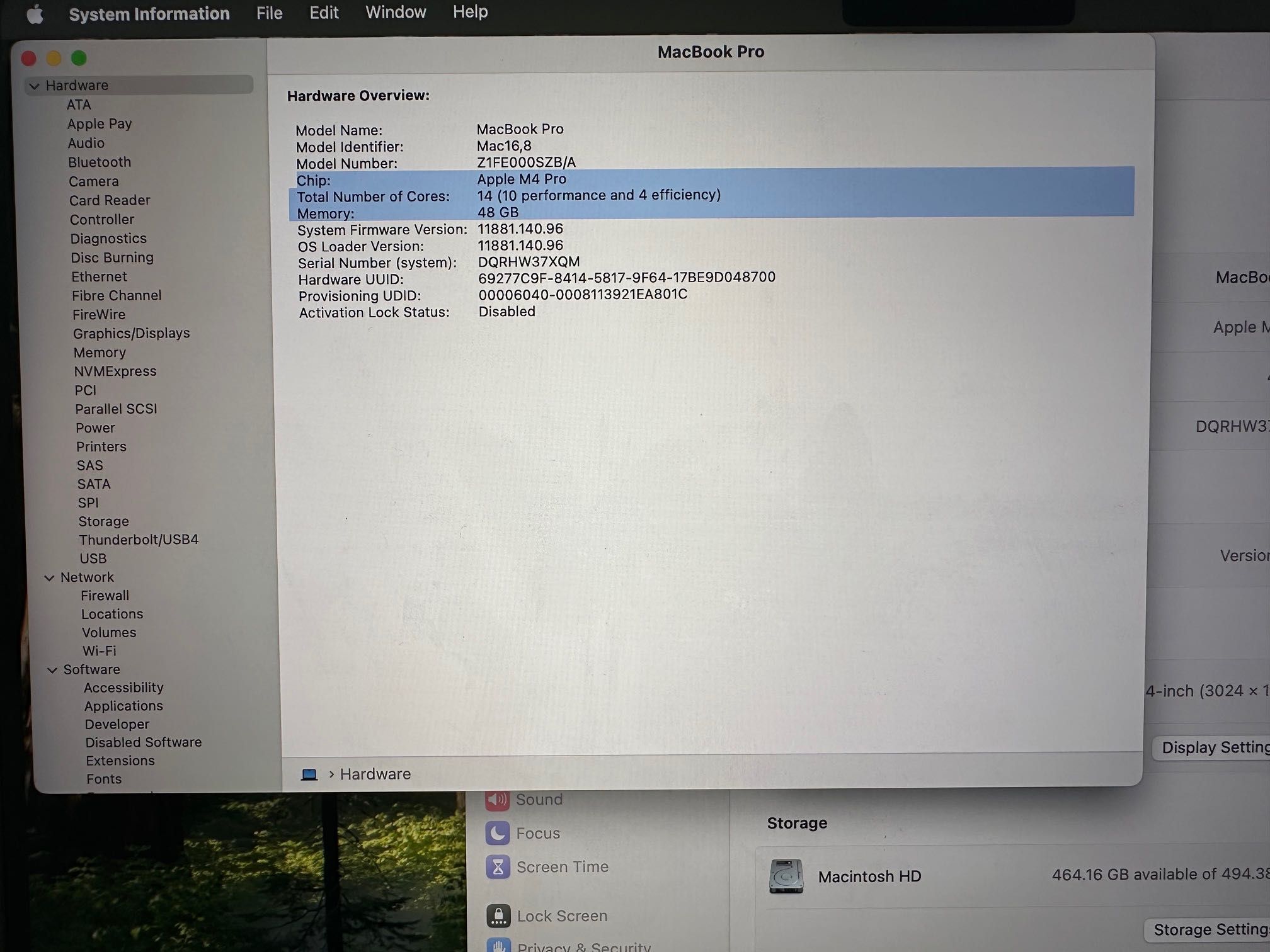Screen dimensions: 1270x952
Task: Select NVMExpress in the sidebar
Action: [115, 371]
